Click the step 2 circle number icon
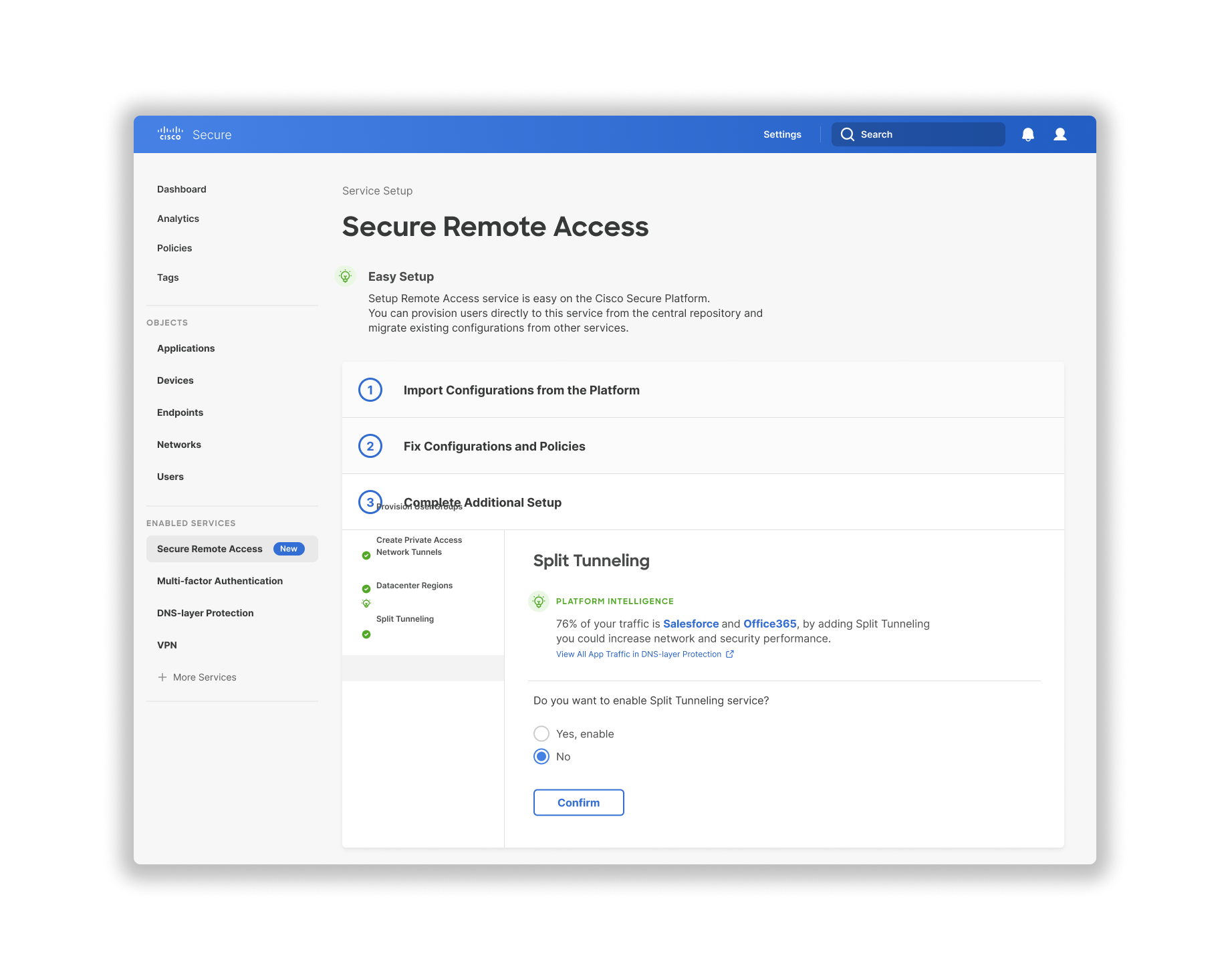 [370, 446]
